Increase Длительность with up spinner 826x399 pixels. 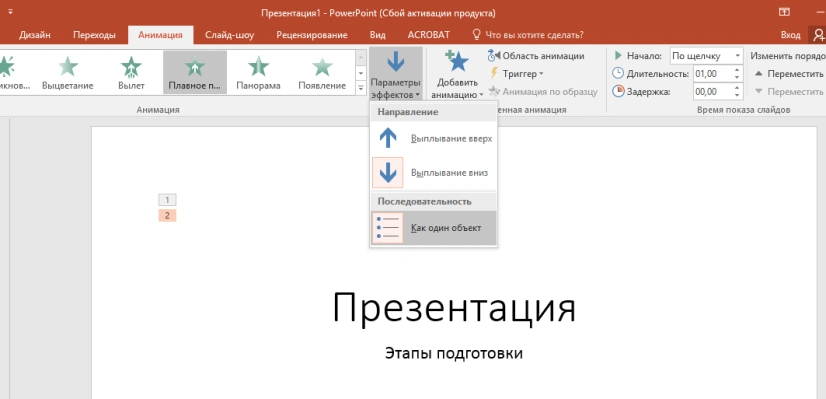click(737, 70)
